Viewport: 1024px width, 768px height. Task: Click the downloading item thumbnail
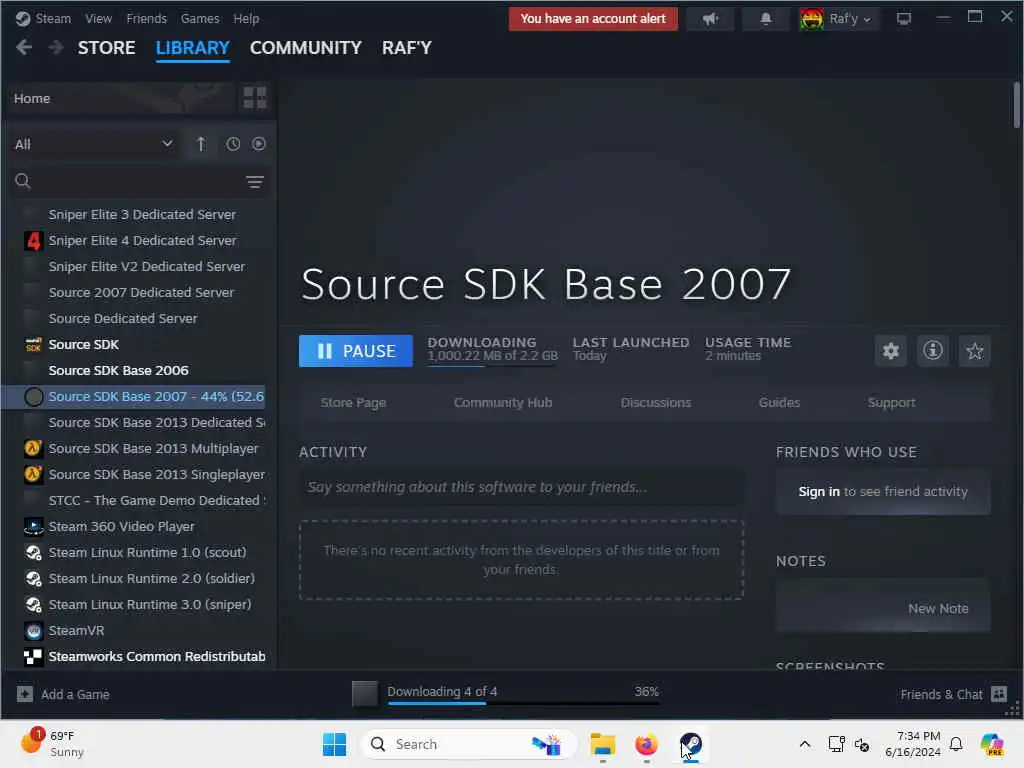click(x=364, y=694)
